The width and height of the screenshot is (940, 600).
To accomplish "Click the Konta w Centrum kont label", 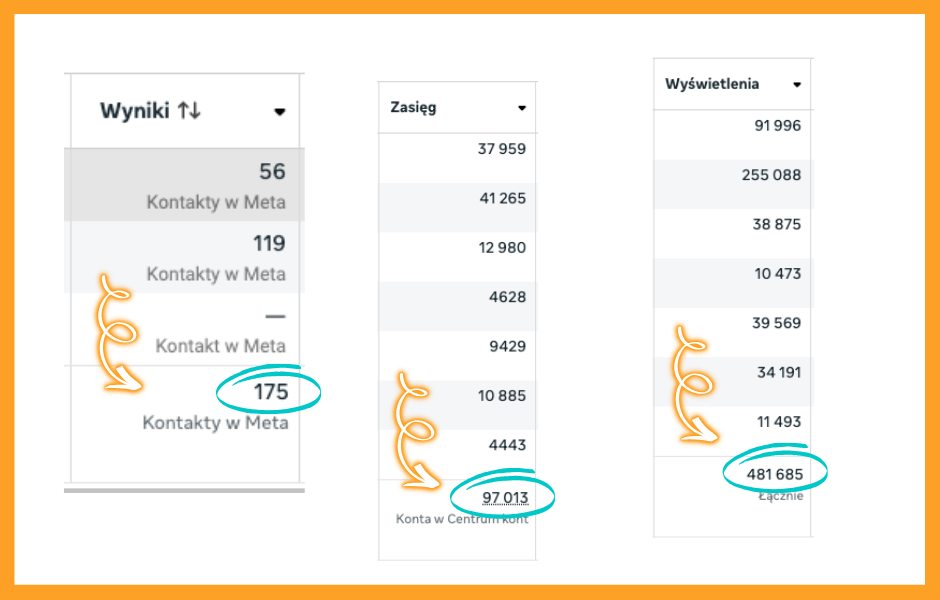I will pos(461,518).
